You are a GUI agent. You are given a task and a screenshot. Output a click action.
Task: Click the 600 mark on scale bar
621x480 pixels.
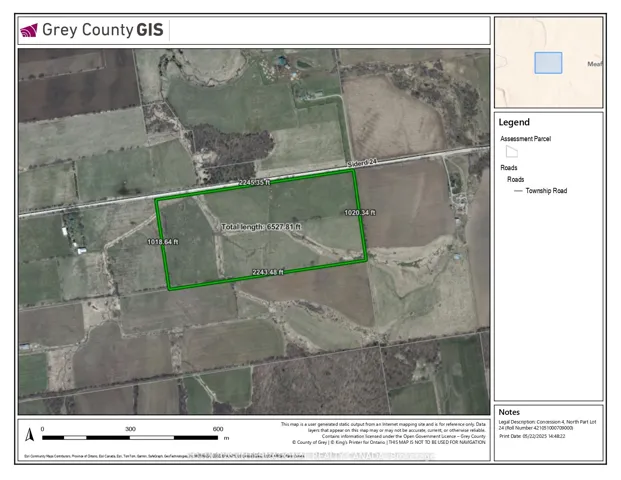click(218, 429)
